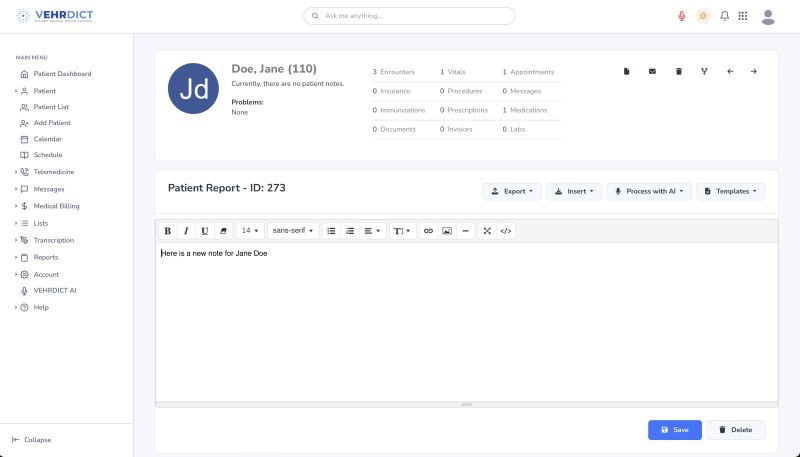Open the paragraph alignment dropdown
The image size is (800, 457).
point(372,231)
